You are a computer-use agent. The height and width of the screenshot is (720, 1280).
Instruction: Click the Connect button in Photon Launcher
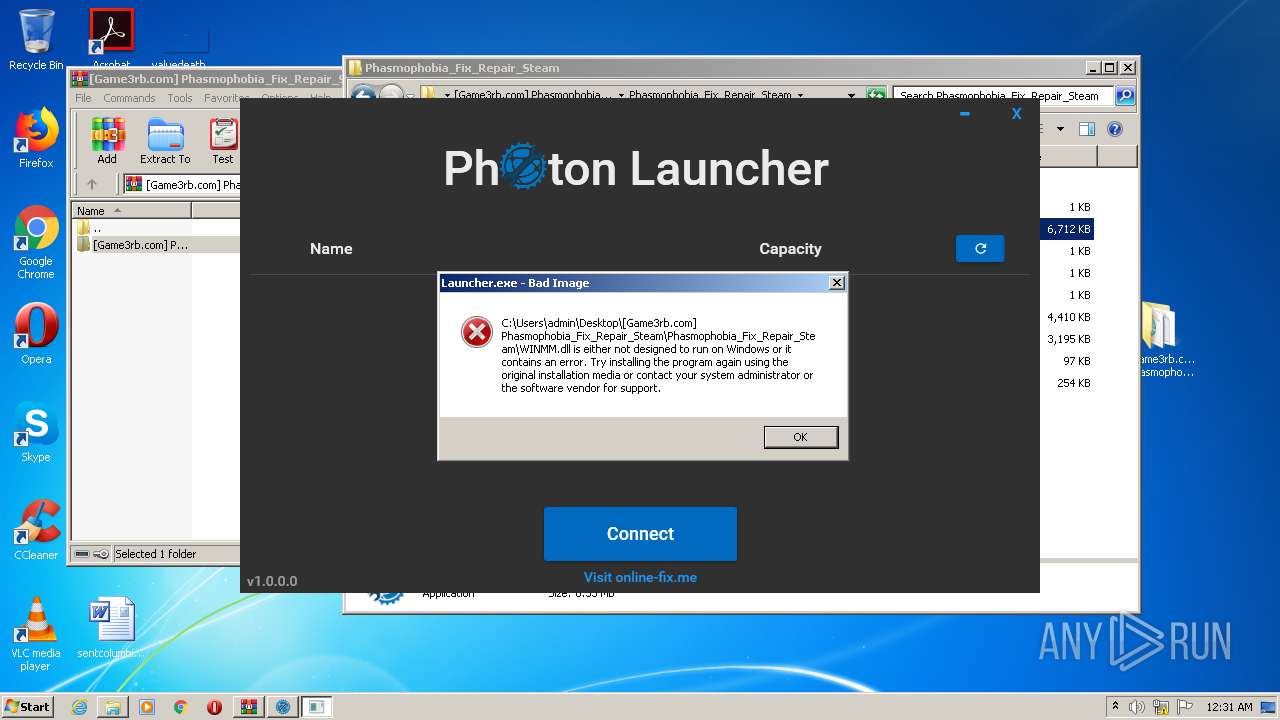640,534
